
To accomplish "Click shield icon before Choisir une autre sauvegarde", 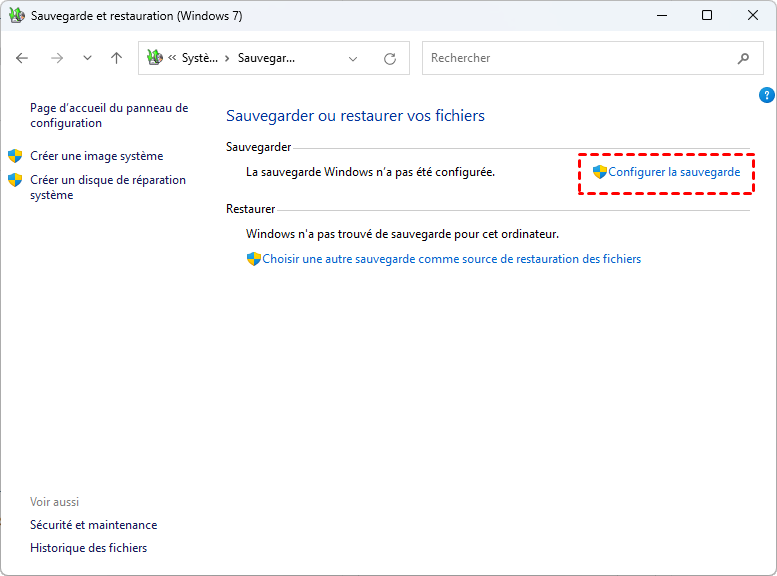I will pos(254,259).
